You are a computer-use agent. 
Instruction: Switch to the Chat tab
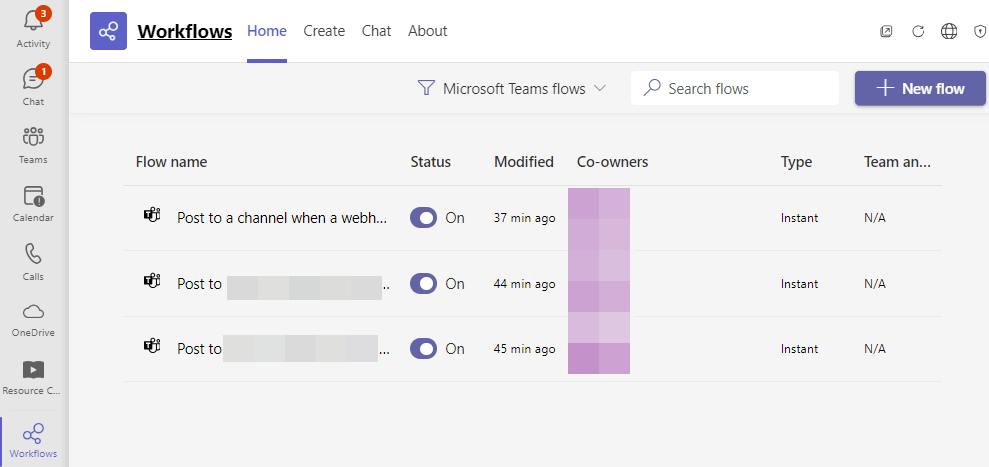[x=377, y=31]
